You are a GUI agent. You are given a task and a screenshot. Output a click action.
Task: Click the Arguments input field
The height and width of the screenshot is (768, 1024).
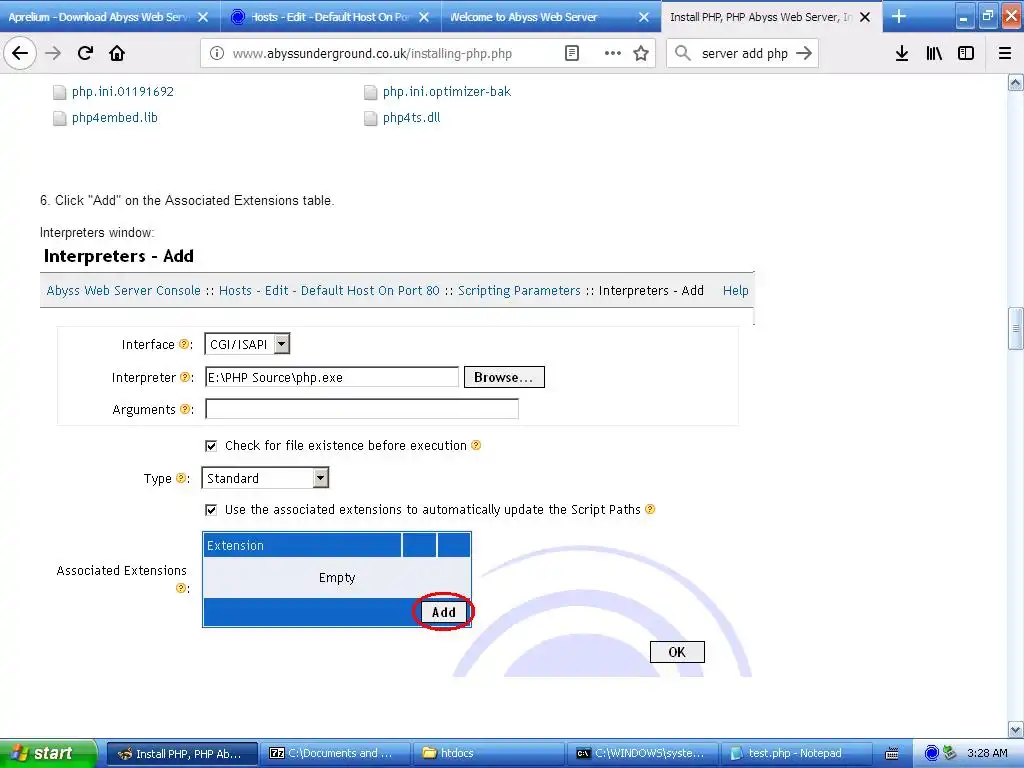tap(362, 409)
